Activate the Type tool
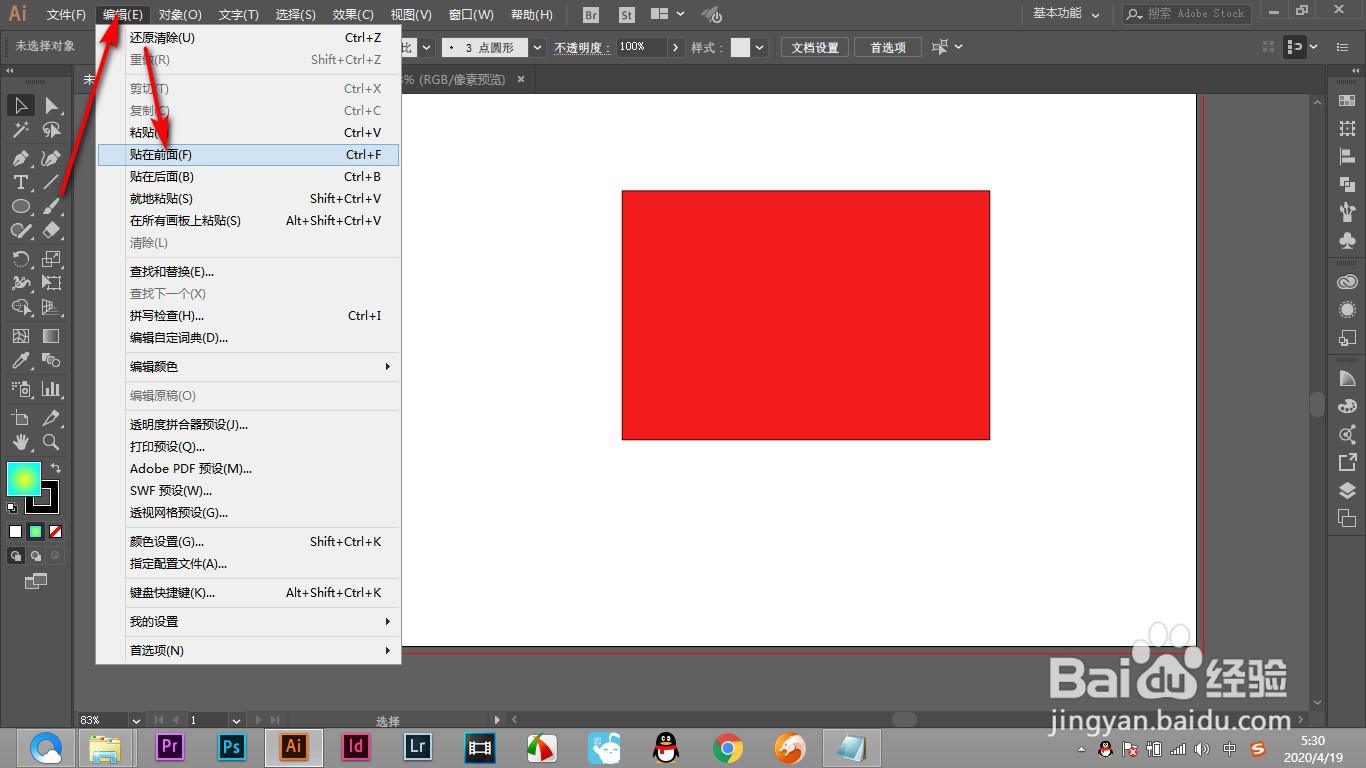The width and height of the screenshot is (1366, 768). tap(21, 182)
